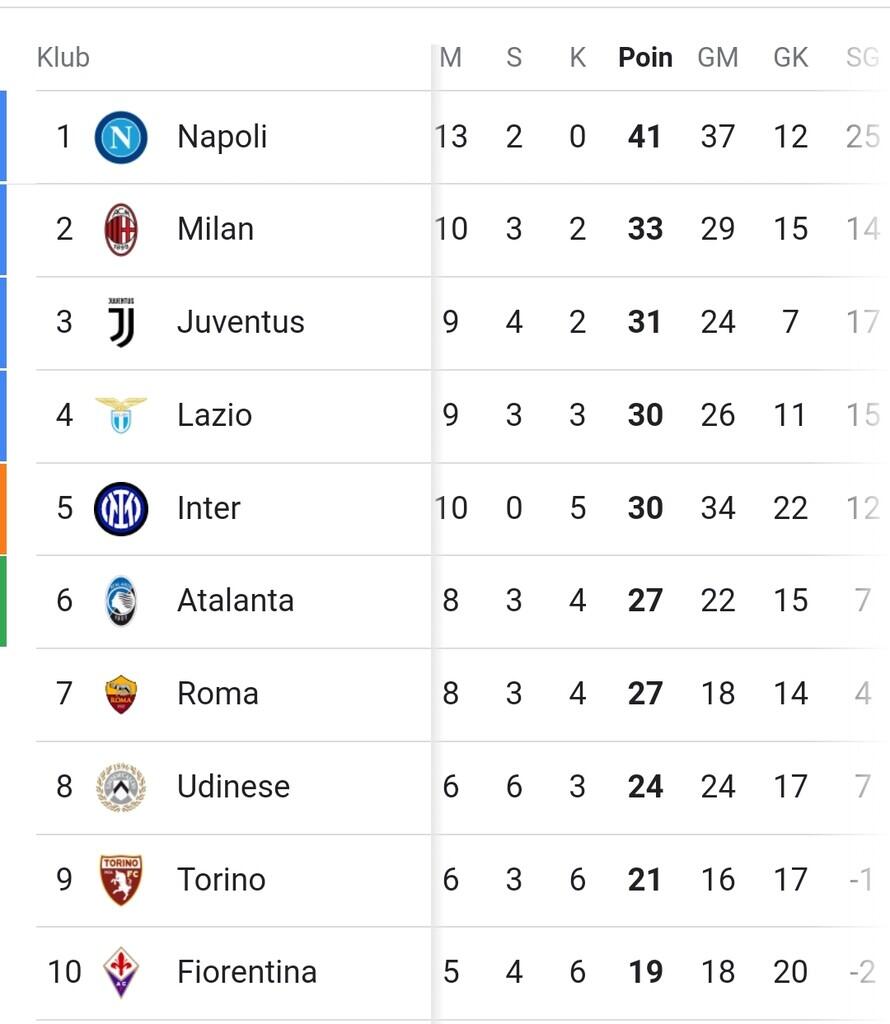Click the AC Milan club crest

(121, 230)
